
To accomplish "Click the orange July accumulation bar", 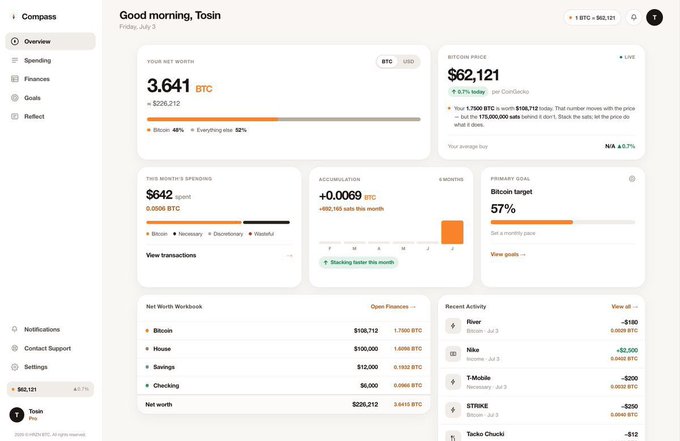I will pos(452,232).
